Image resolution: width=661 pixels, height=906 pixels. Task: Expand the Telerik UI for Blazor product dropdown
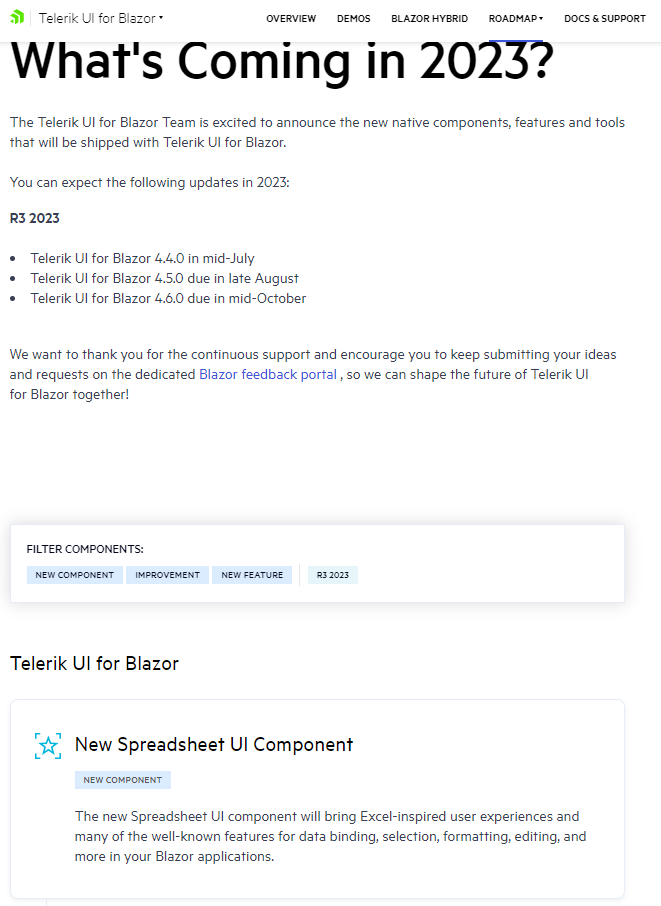101,18
